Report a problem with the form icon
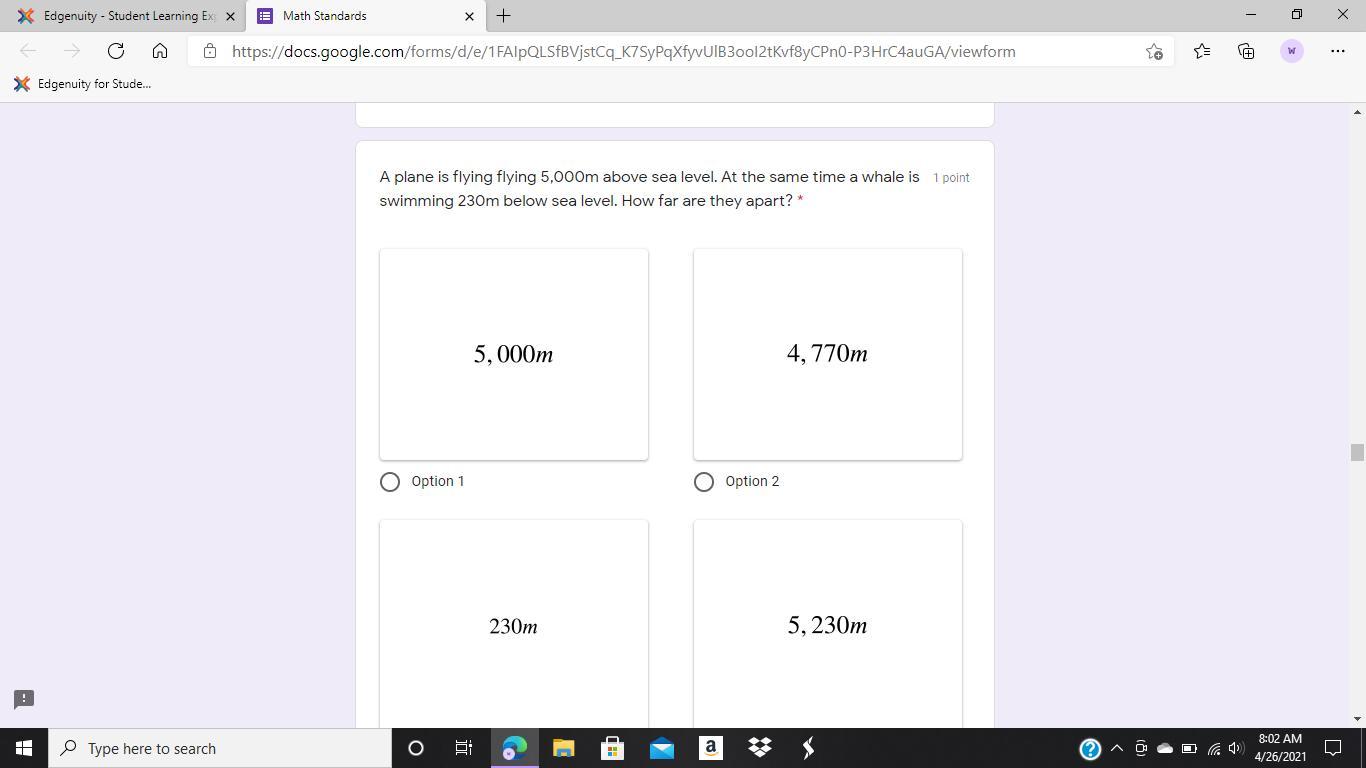Image resolution: width=1366 pixels, height=768 pixels. click(x=24, y=698)
